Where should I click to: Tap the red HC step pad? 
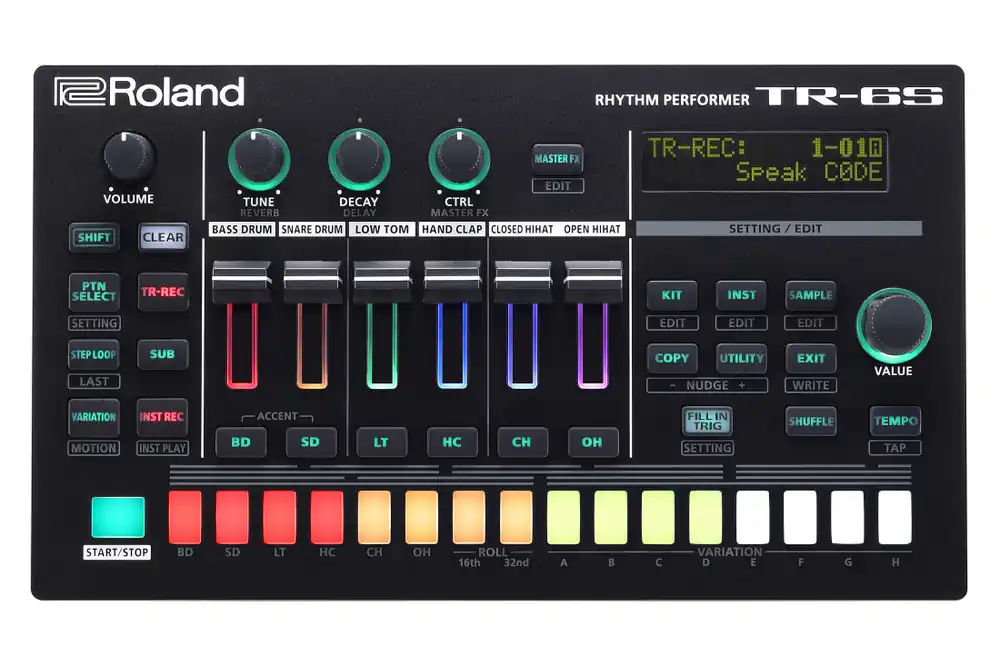click(x=327, y=517)
